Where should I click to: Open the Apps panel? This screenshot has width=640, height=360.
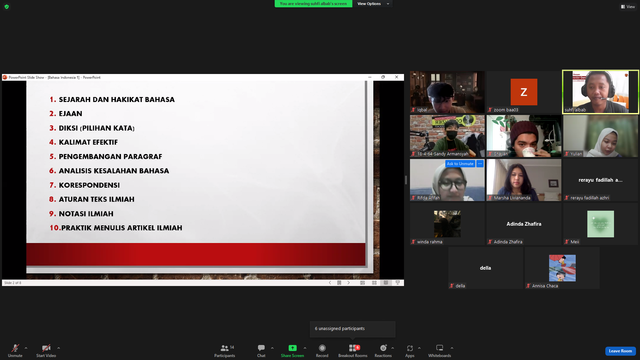click(410, 350)
